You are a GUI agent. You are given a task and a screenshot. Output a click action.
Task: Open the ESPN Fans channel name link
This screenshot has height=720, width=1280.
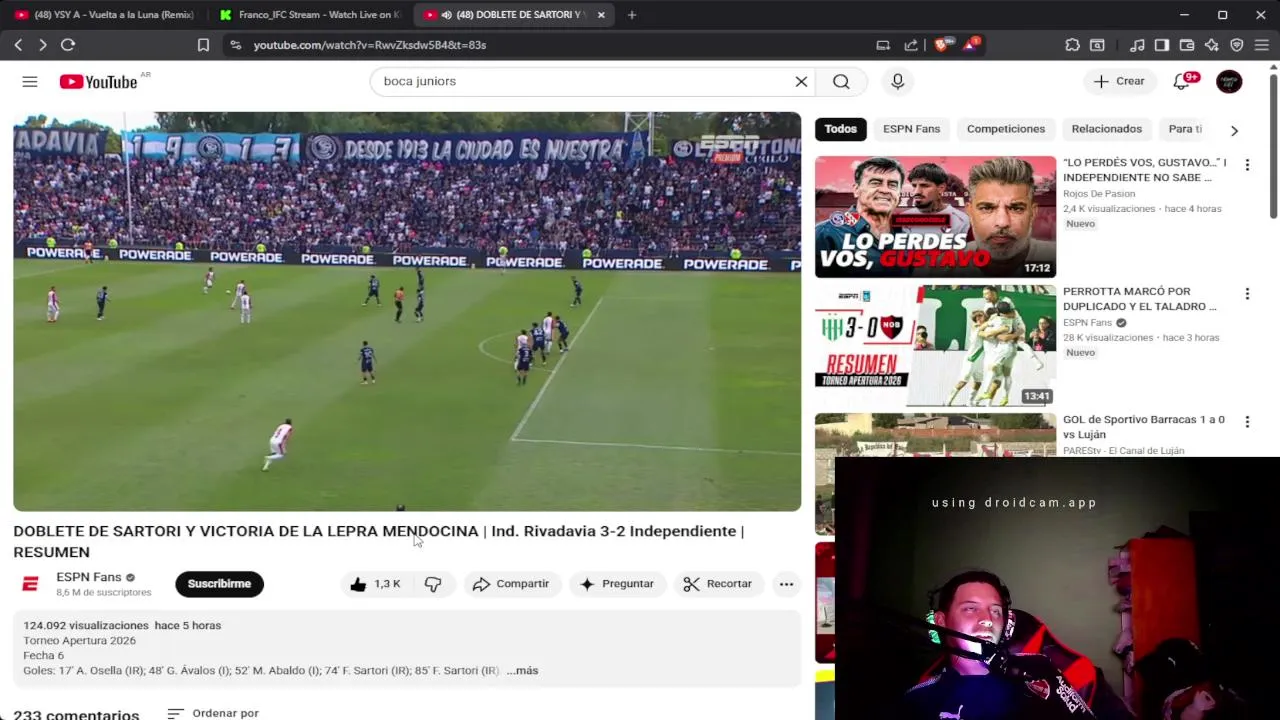pyautogui.click(x=88, y=577)
